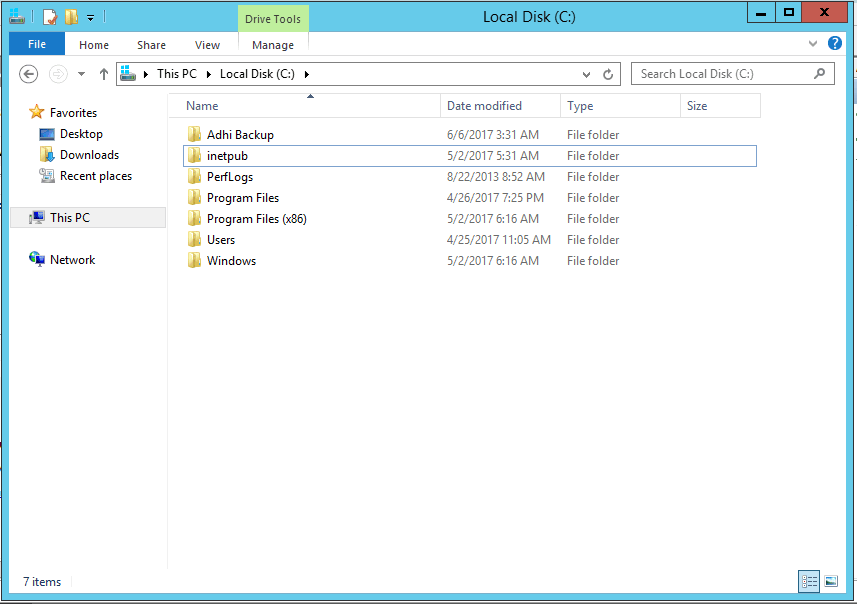The image size is (857, 604).
Task: Click the Adhi Backup folder icon
Action: pos(194,134)
